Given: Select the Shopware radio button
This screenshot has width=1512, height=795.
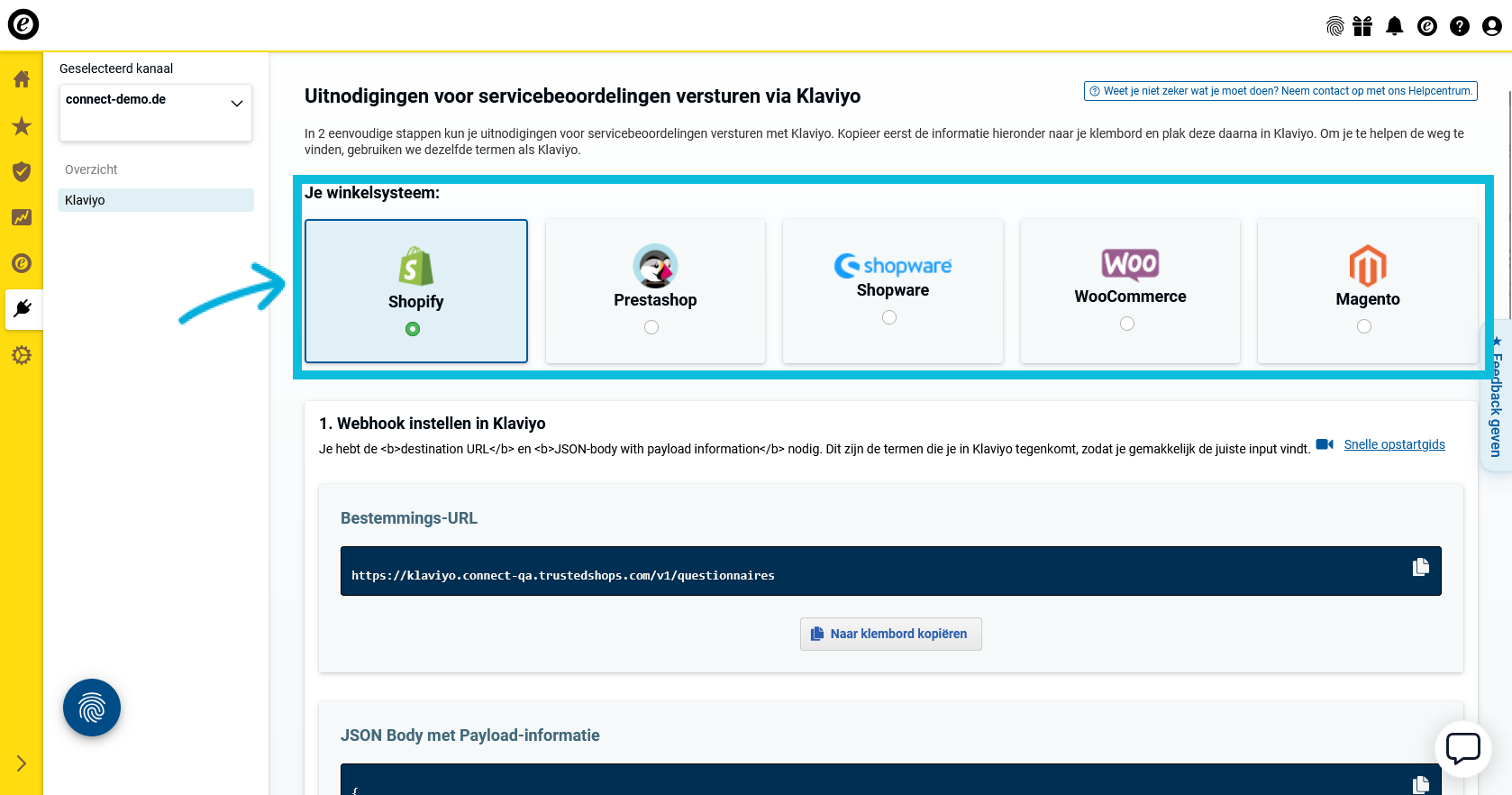Looking at the screenshot, I should [x=889, y=317].
